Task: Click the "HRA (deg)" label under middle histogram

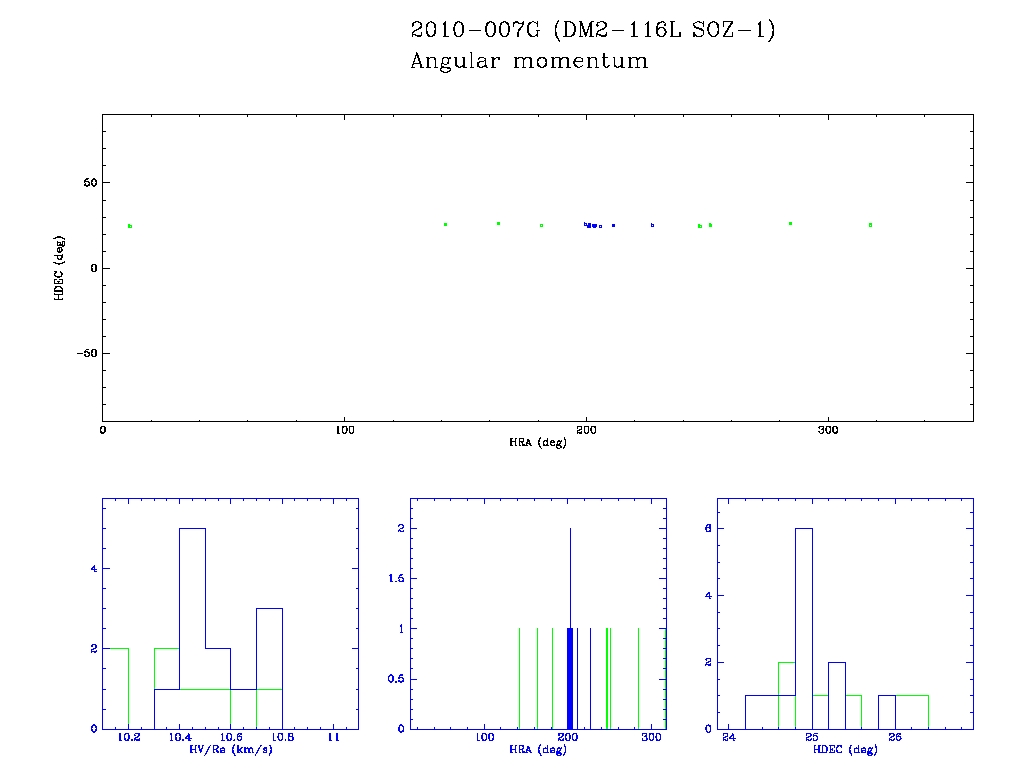Action: [538, 750]
